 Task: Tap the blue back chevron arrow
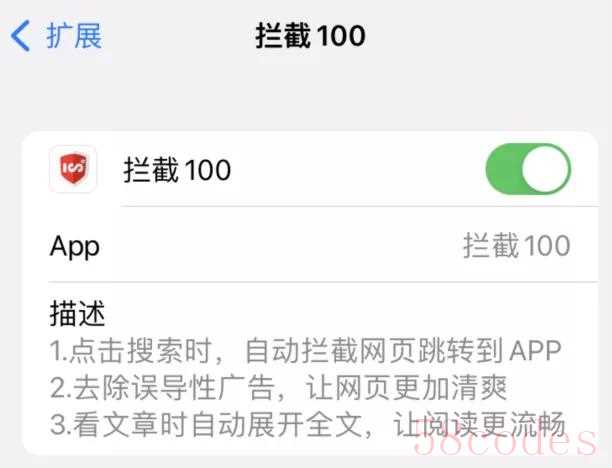pyautogui.click(x=20, y=36)
